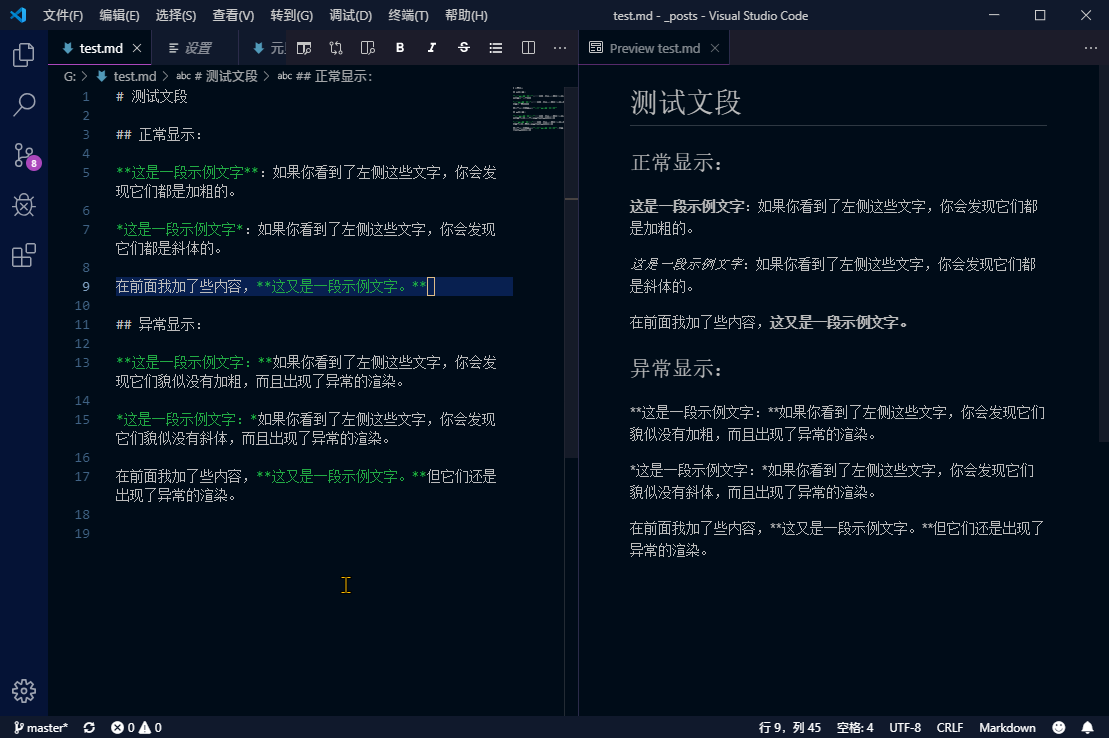Click the open changes split icon
This screenshot has width=1109, height=738.
click(x=368, y=48)
